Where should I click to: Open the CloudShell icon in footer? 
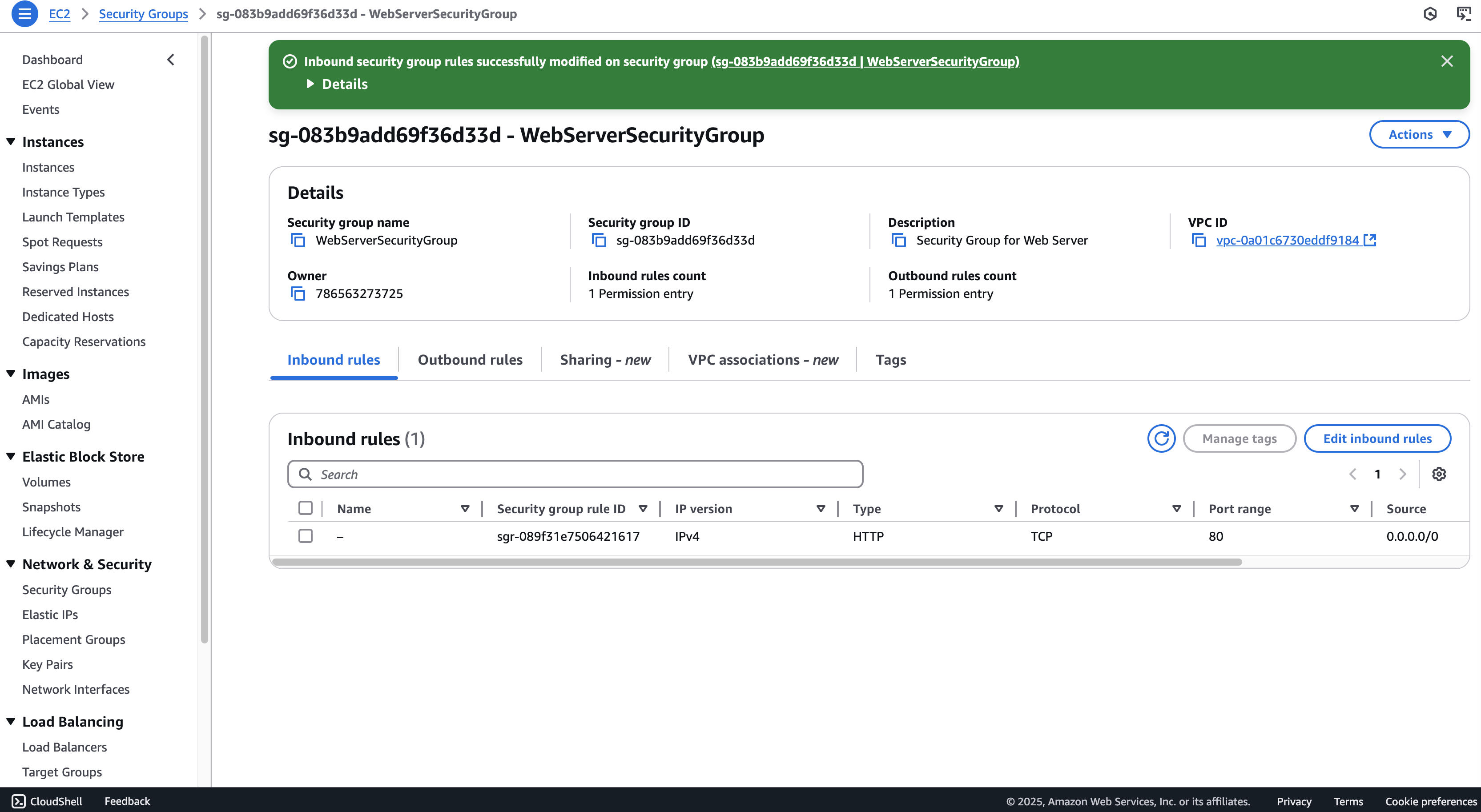coord(18,801)
